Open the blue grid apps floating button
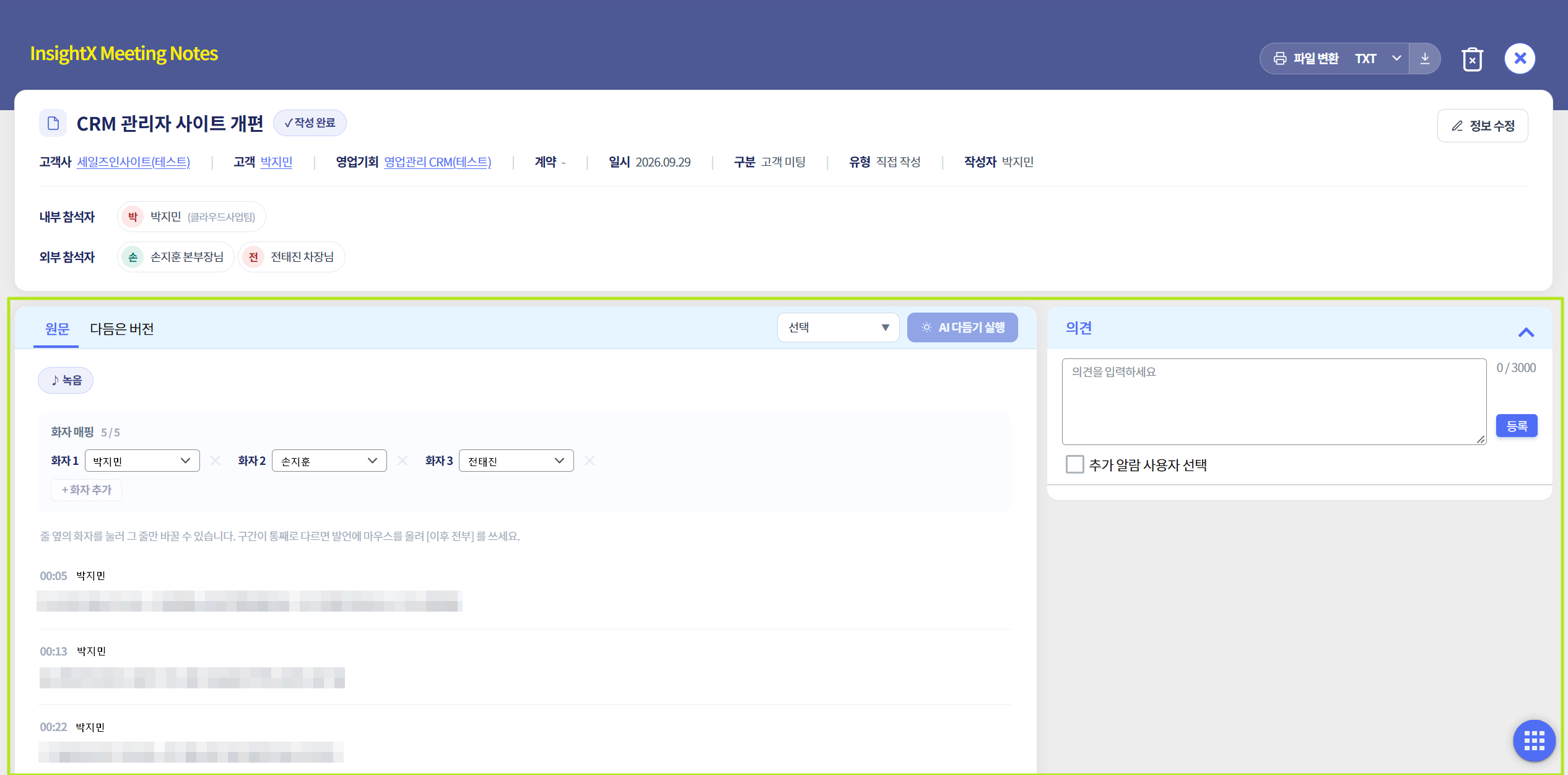The image size is (1568, 775). point(1534,740)
